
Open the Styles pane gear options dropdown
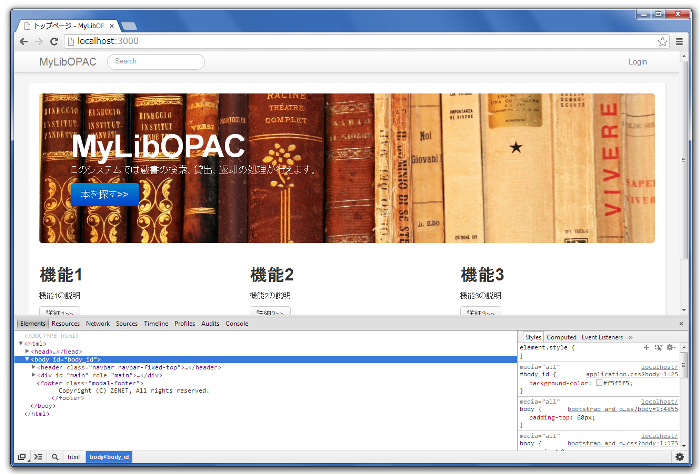(x=671, y=347)
